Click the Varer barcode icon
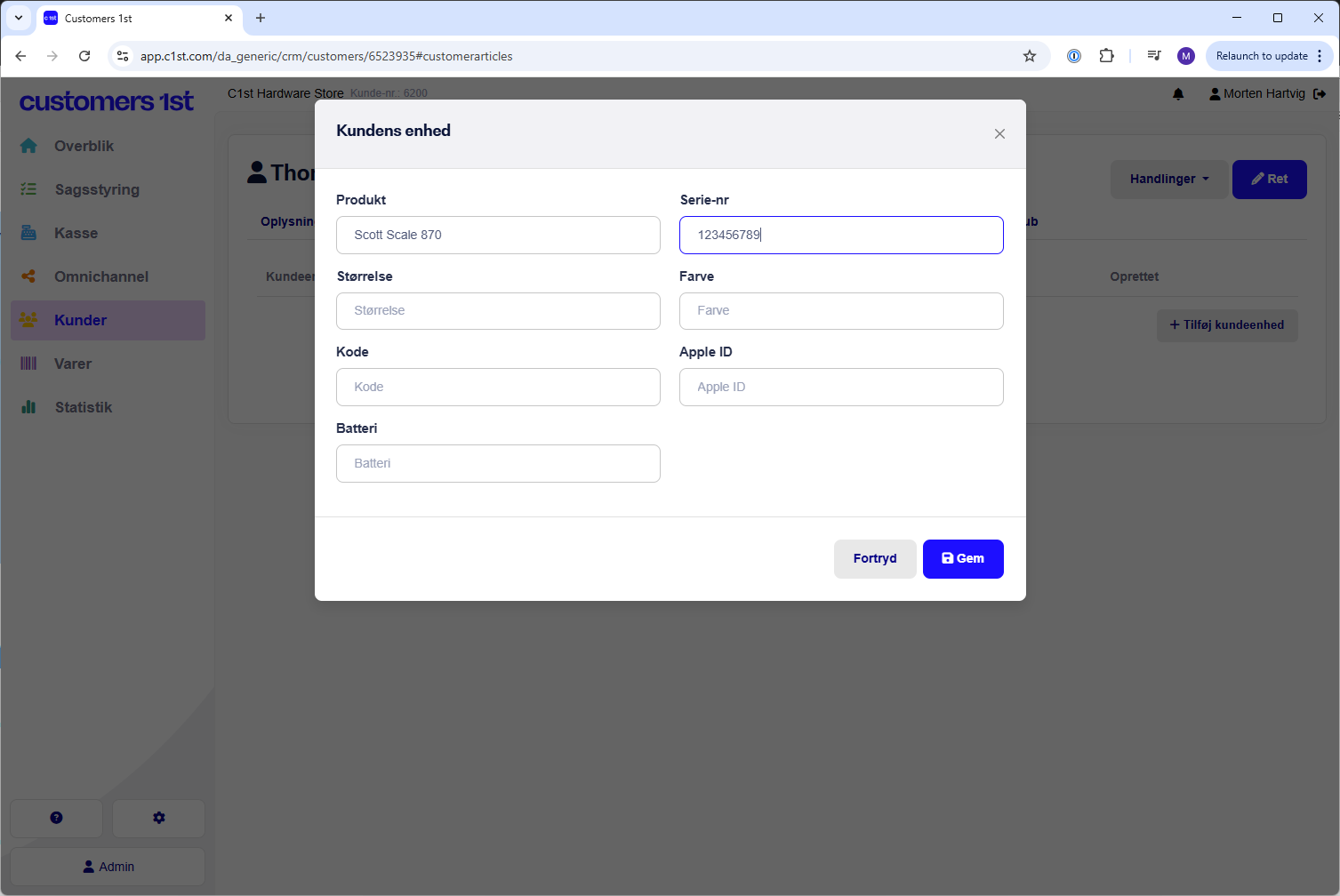The image size is (1340, 896). pos(28,364)
